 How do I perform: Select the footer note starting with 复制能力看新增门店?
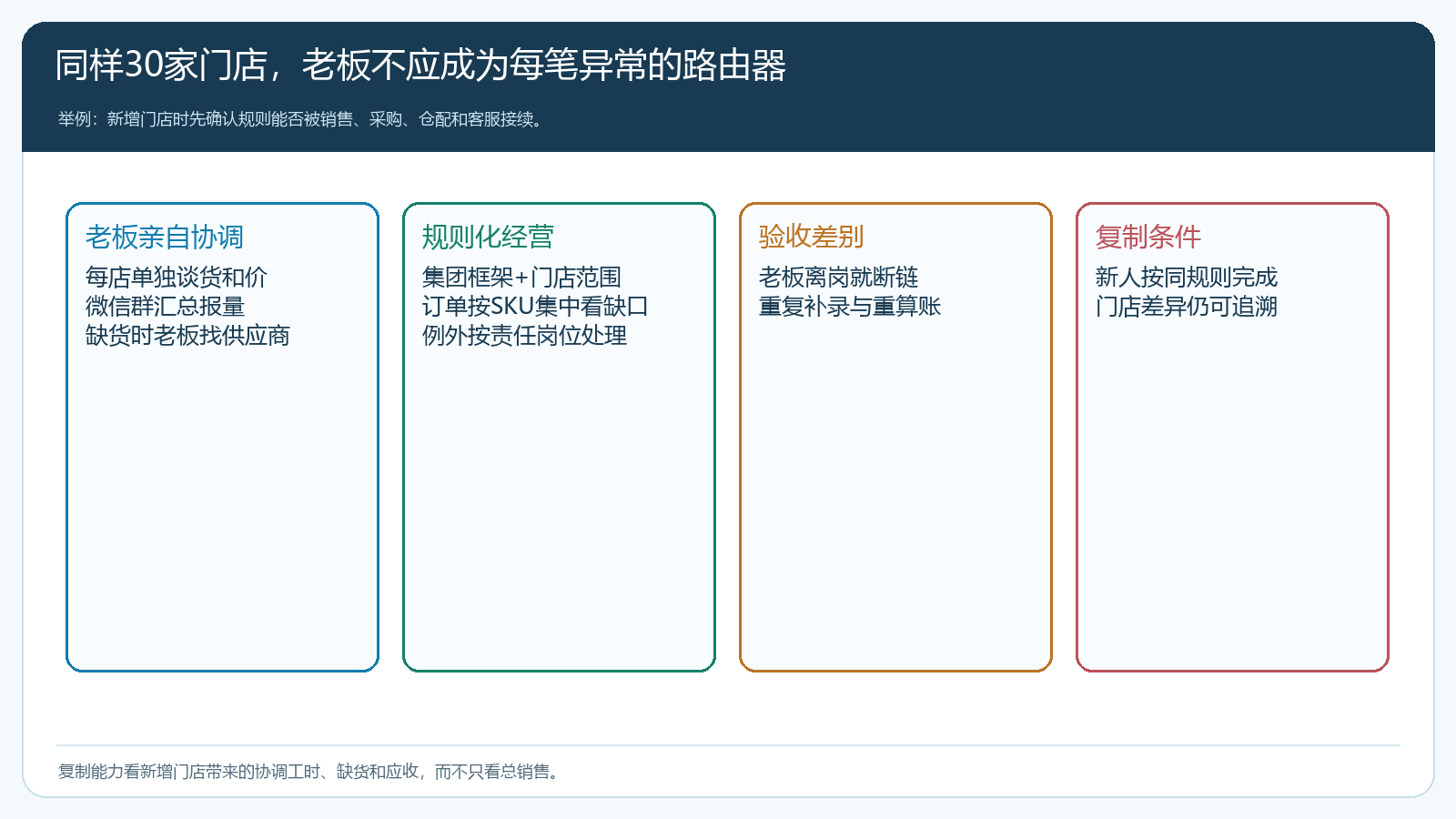(x=310, y=772)
